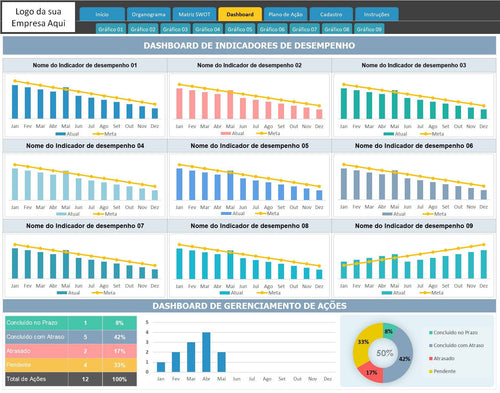Image resolution: width=500 pixels, height=393 pixels.
Task: Go to the Plano de Ação tab
Action: pyautogui.click(x=286, y=14)
